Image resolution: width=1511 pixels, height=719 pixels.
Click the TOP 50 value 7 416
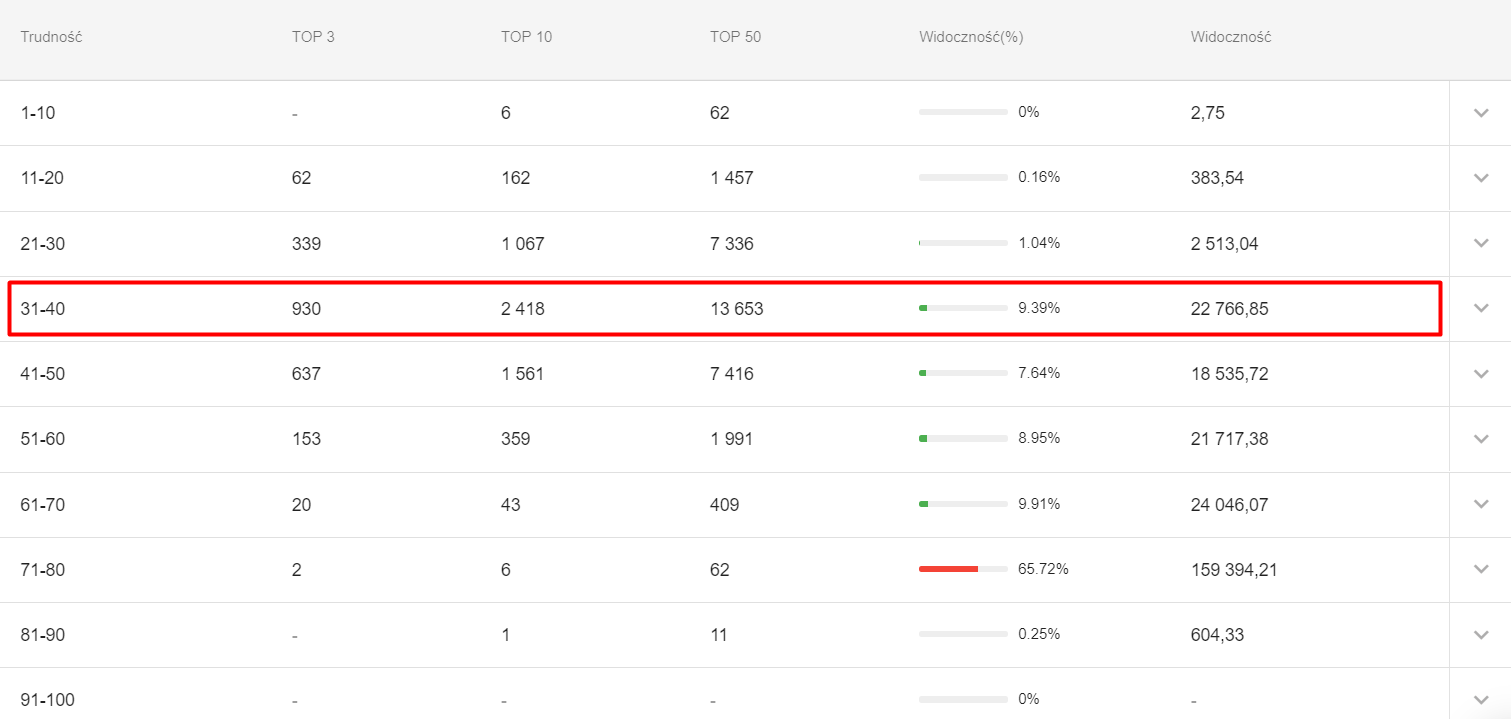point(732,374)
